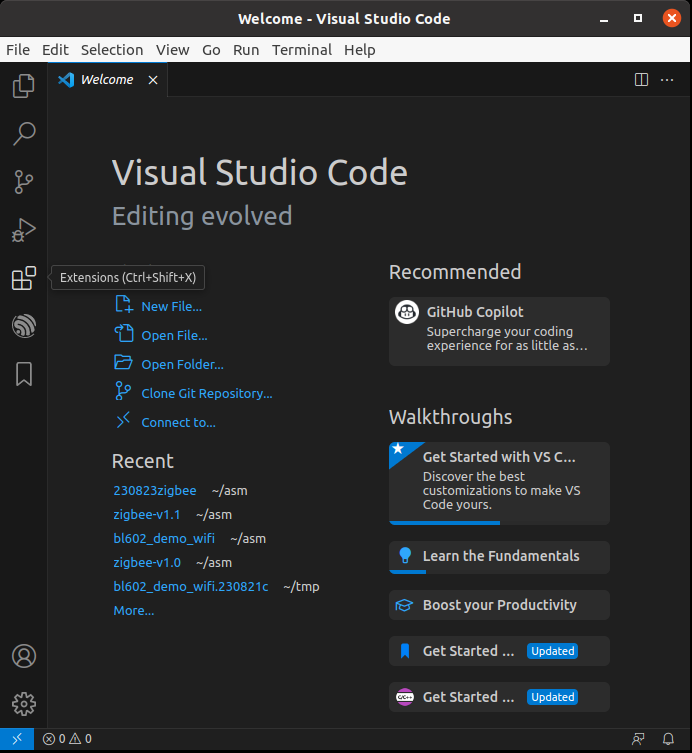Click the More... recent link

pyautogui.click(x=134, y=610)
